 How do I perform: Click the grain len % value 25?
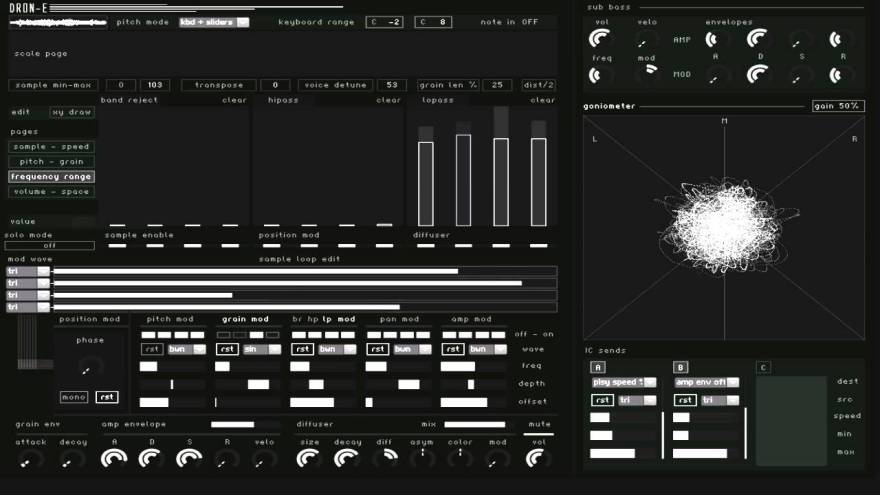pyautogui.click(x=497, y=85)
